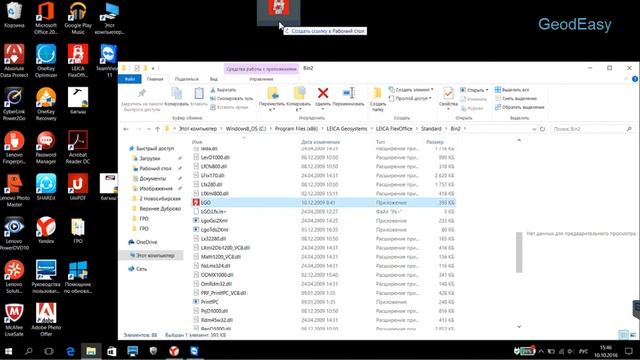
Task: Click the LEICA FlexOffice desktop shortcut
Action: coord(78,60)
